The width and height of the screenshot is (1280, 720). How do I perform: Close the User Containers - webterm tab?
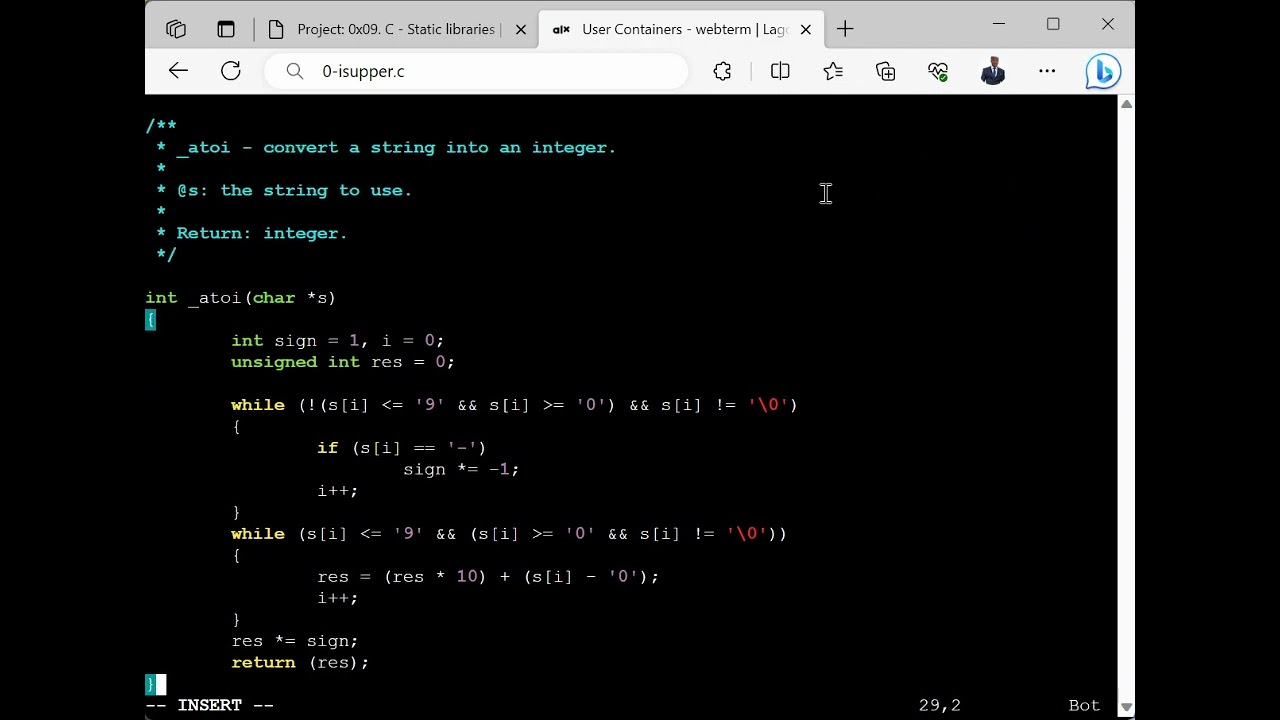pyautogui.click(x=806, y=29)
